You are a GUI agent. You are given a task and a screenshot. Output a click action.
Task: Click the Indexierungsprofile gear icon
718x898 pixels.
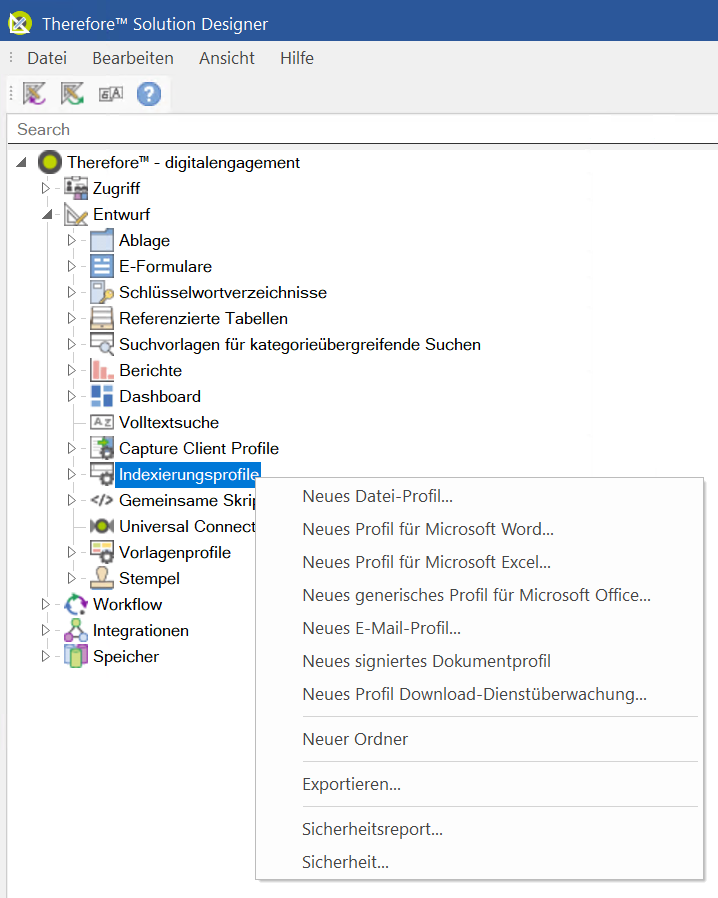coord(102,474)
